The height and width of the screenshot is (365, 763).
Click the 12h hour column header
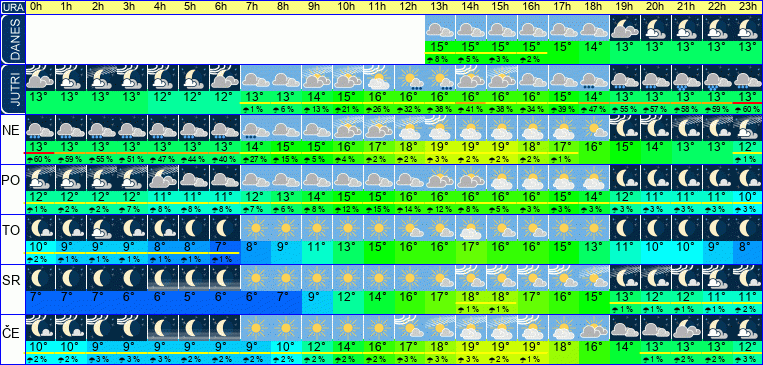(409, 7)
